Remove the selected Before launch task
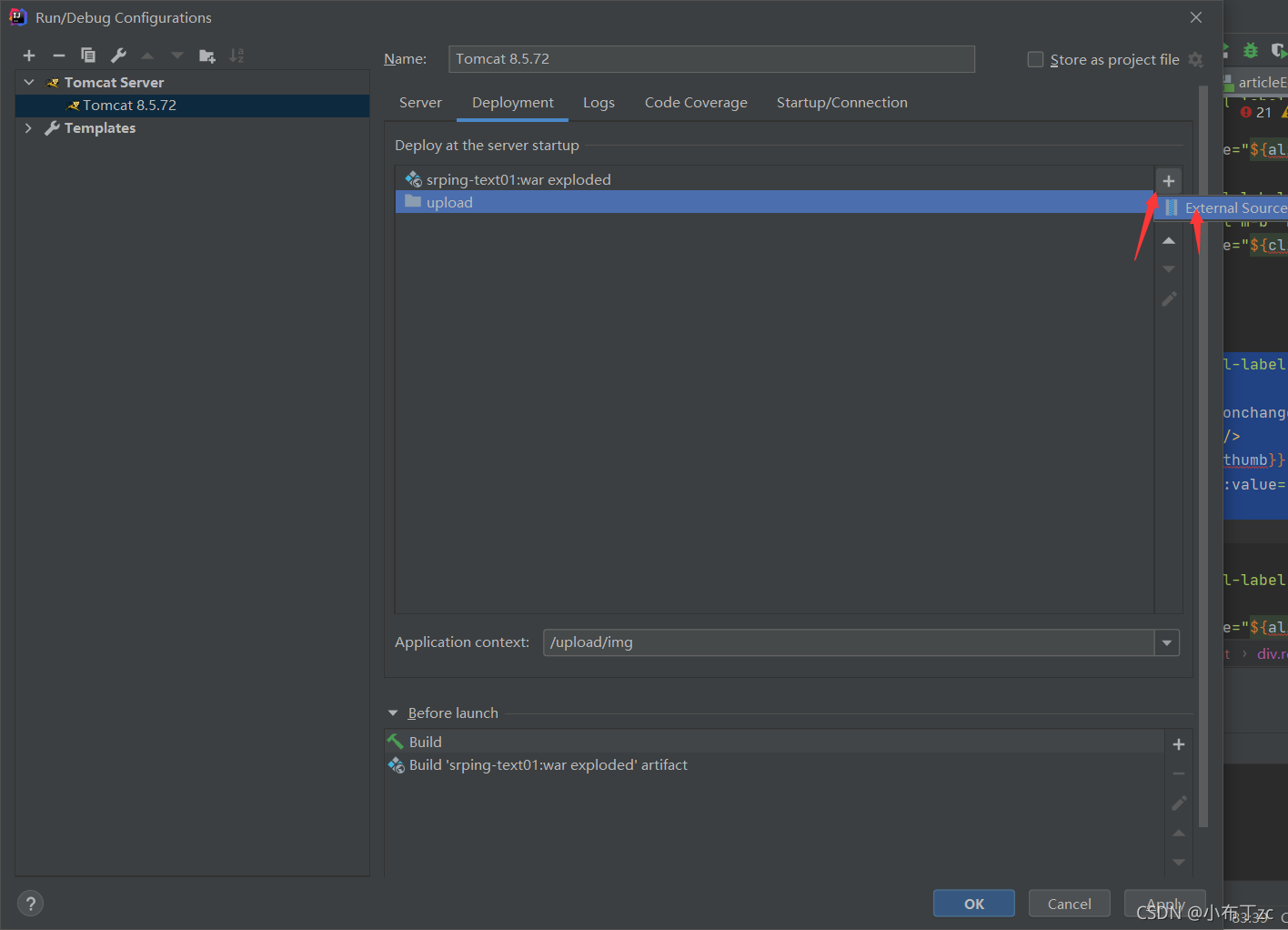 (x=1179, y=773)
